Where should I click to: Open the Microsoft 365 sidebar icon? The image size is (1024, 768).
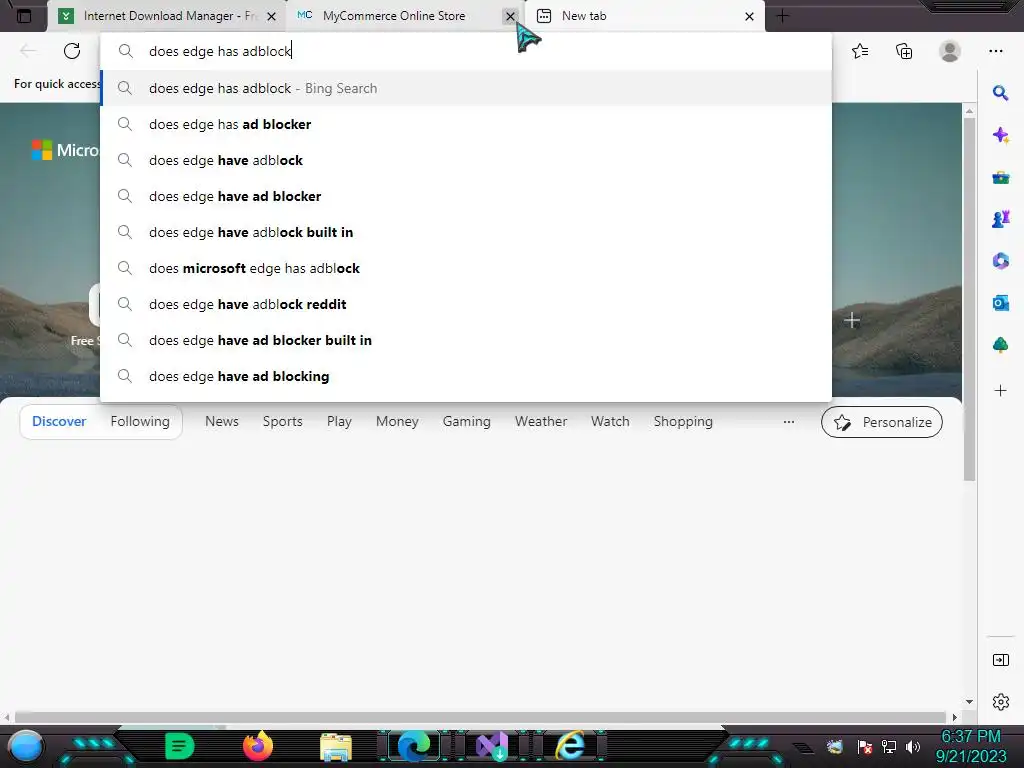pos(1000,261)
